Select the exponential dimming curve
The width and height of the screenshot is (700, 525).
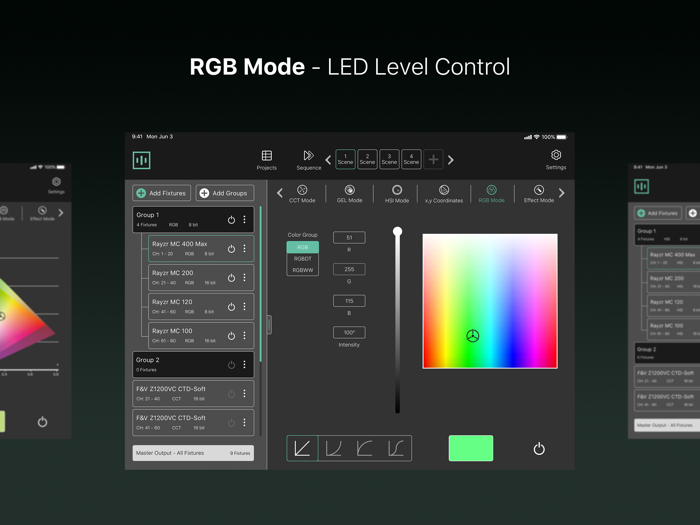(333, 448)
